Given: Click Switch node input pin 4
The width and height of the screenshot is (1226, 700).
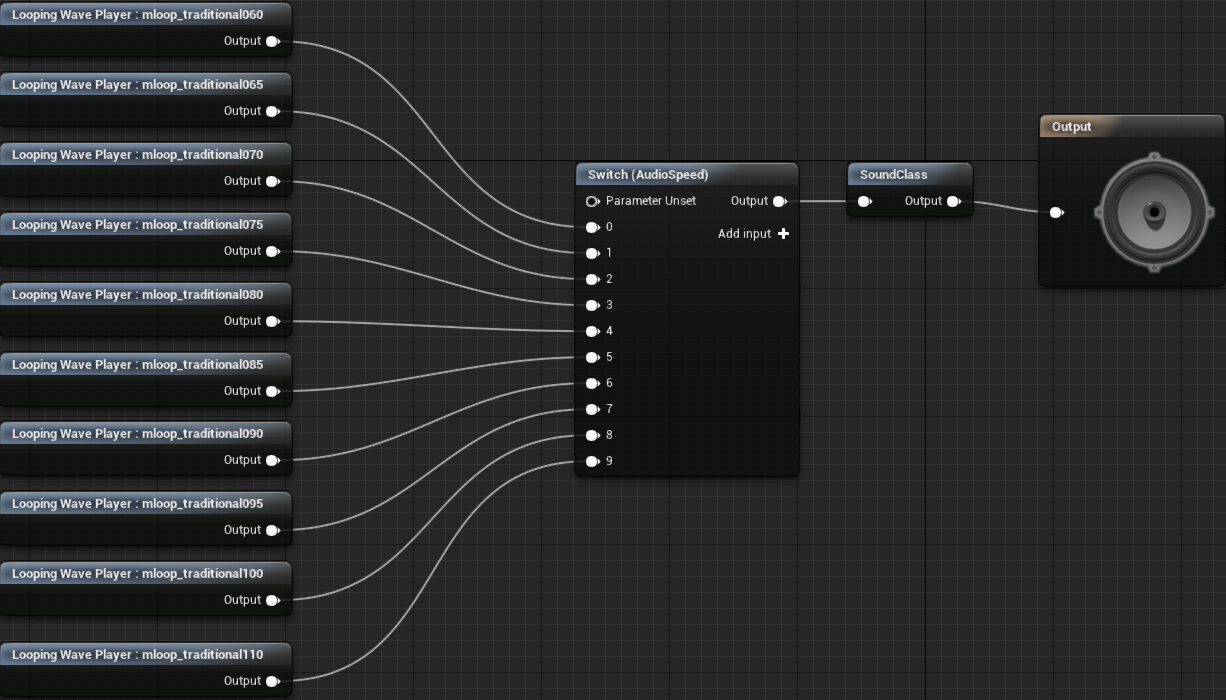Looking at the screenshot, I should pos(592,331).
